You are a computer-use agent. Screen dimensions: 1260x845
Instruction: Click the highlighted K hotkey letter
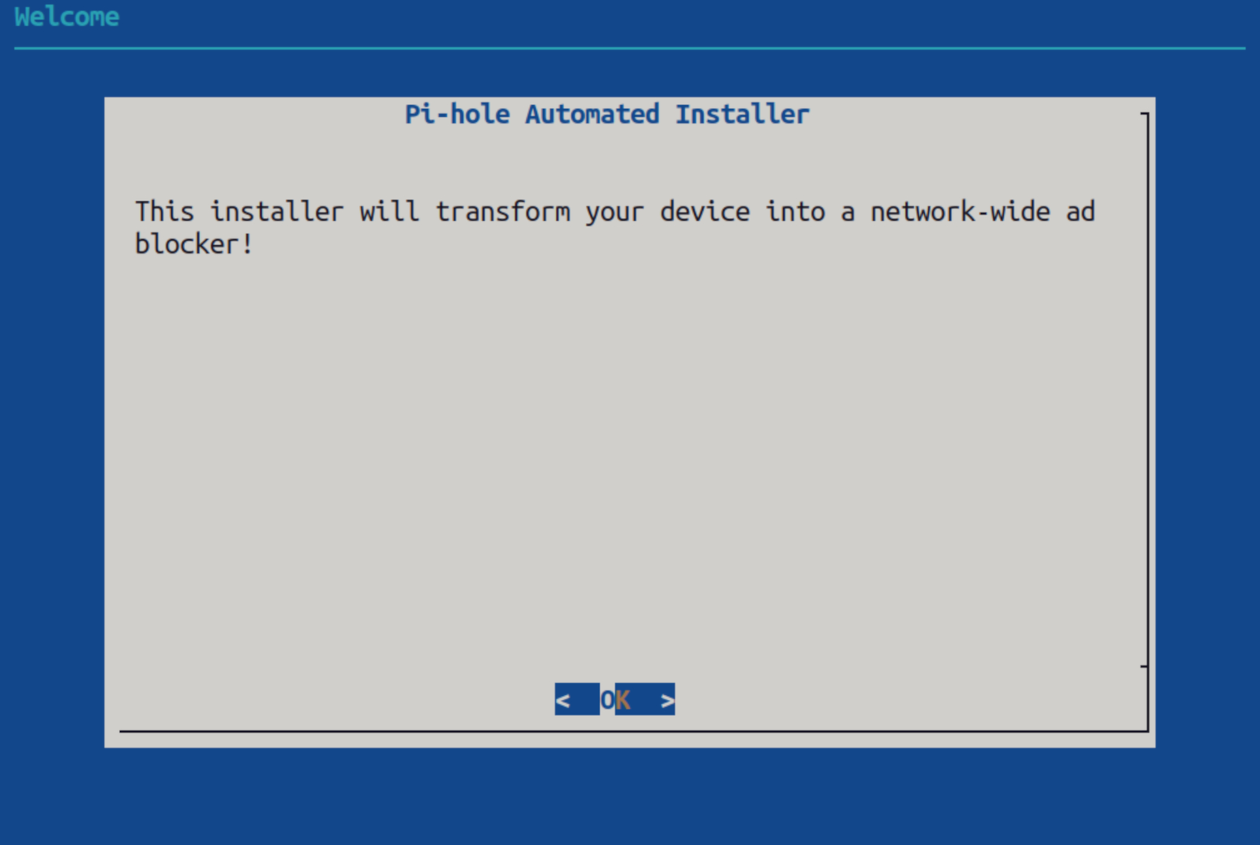[x=623, y=700]
